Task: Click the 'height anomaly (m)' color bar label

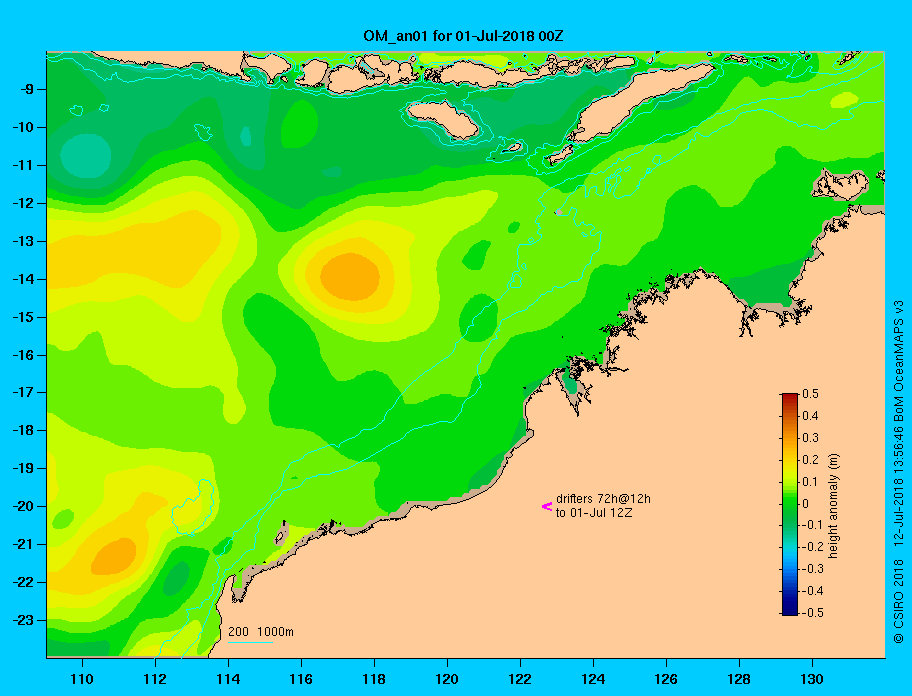Action: (833, 506)
